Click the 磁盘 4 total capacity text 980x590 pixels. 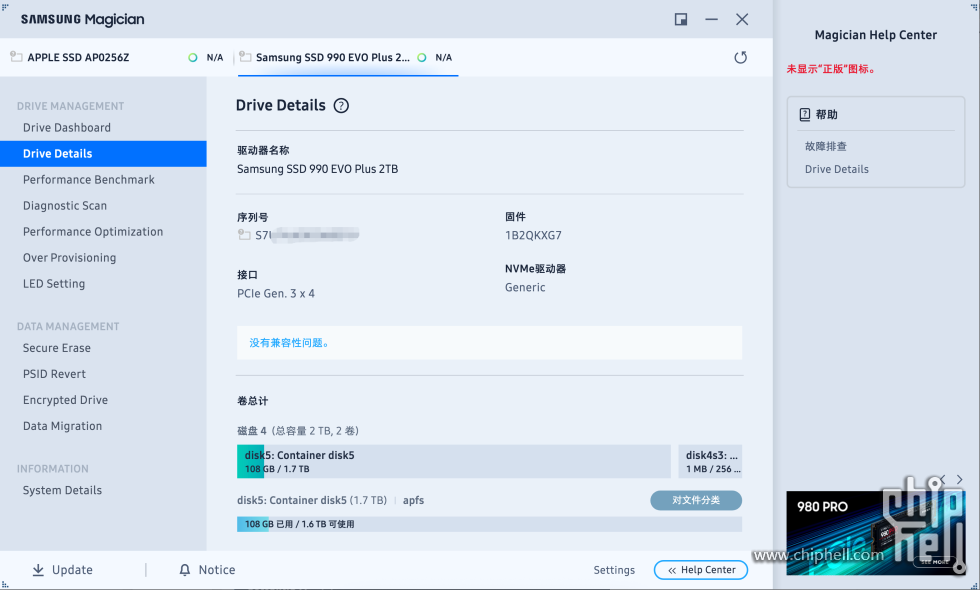(298, 431)
